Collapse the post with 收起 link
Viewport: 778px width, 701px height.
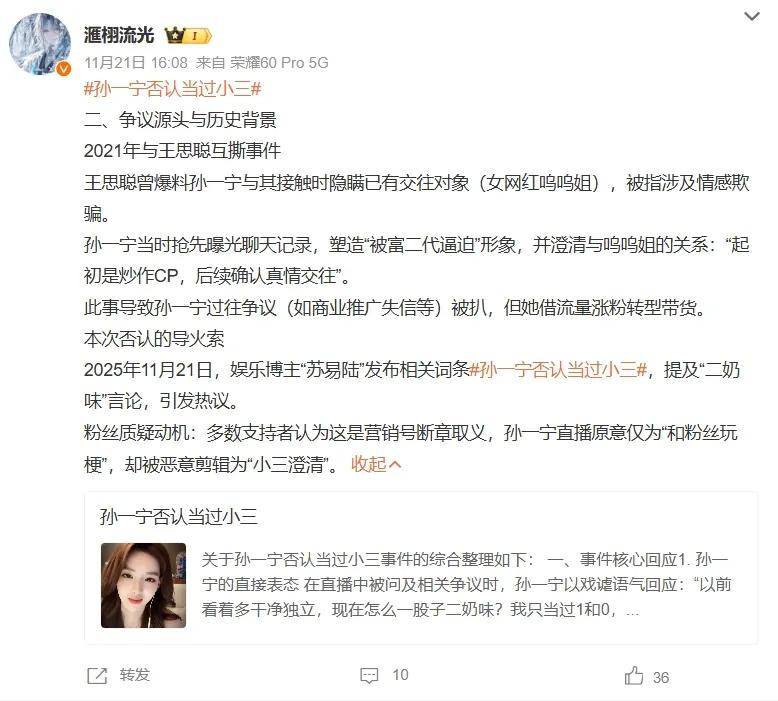(369, 464)
